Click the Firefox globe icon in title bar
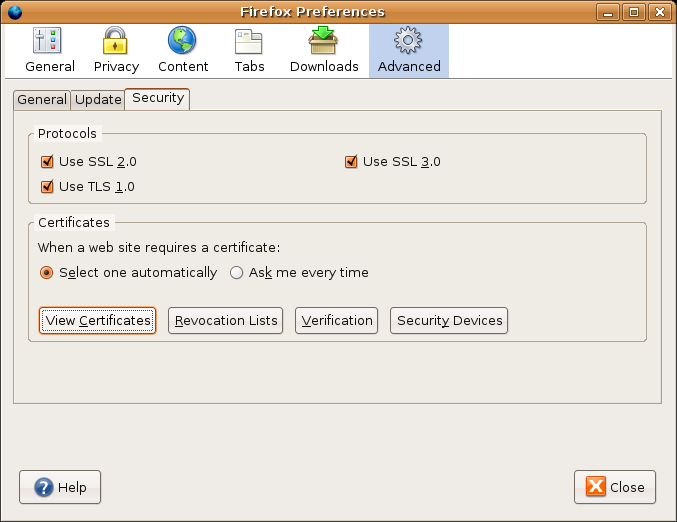This screenshot has width=677, height=522. click(14, 12)
